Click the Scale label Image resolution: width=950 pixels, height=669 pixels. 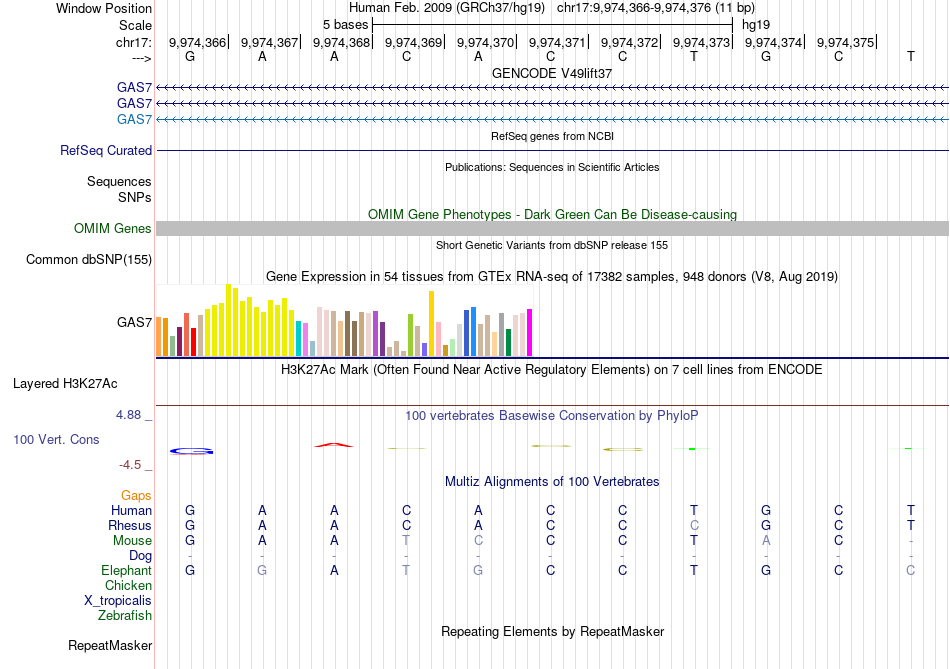pos(135,25)
